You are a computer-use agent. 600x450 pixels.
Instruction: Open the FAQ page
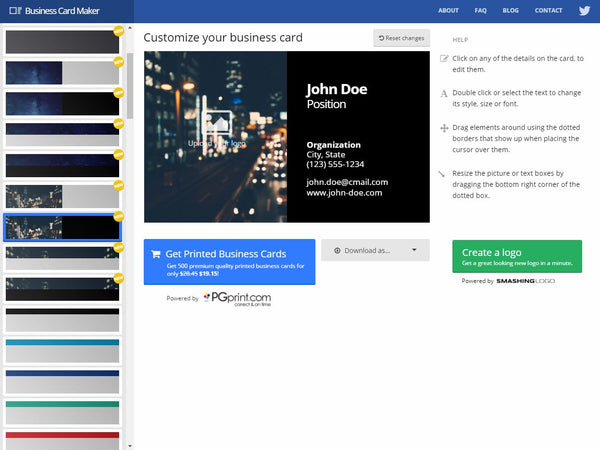click(481, 11)
